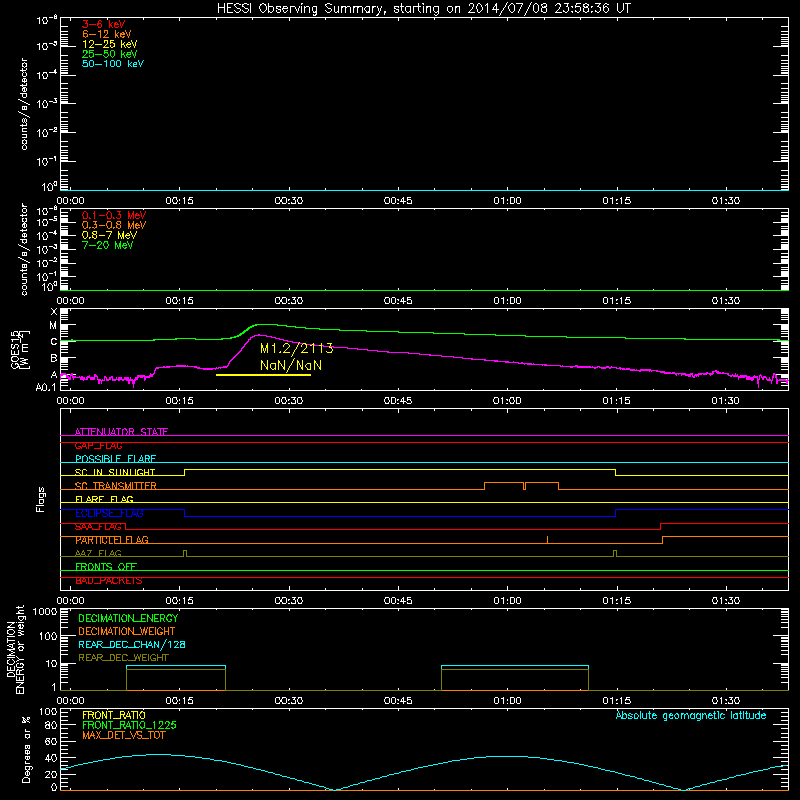
Task: Click the 00:30 tick label under the top keV panel
Action: coord(289,201)
